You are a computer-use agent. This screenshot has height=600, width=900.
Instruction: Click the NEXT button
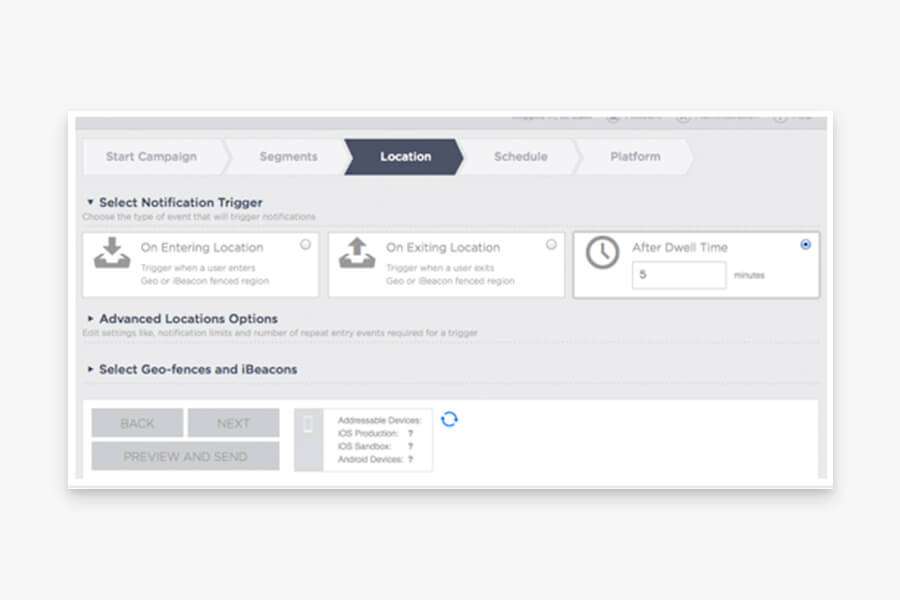(x=234, y=423)
